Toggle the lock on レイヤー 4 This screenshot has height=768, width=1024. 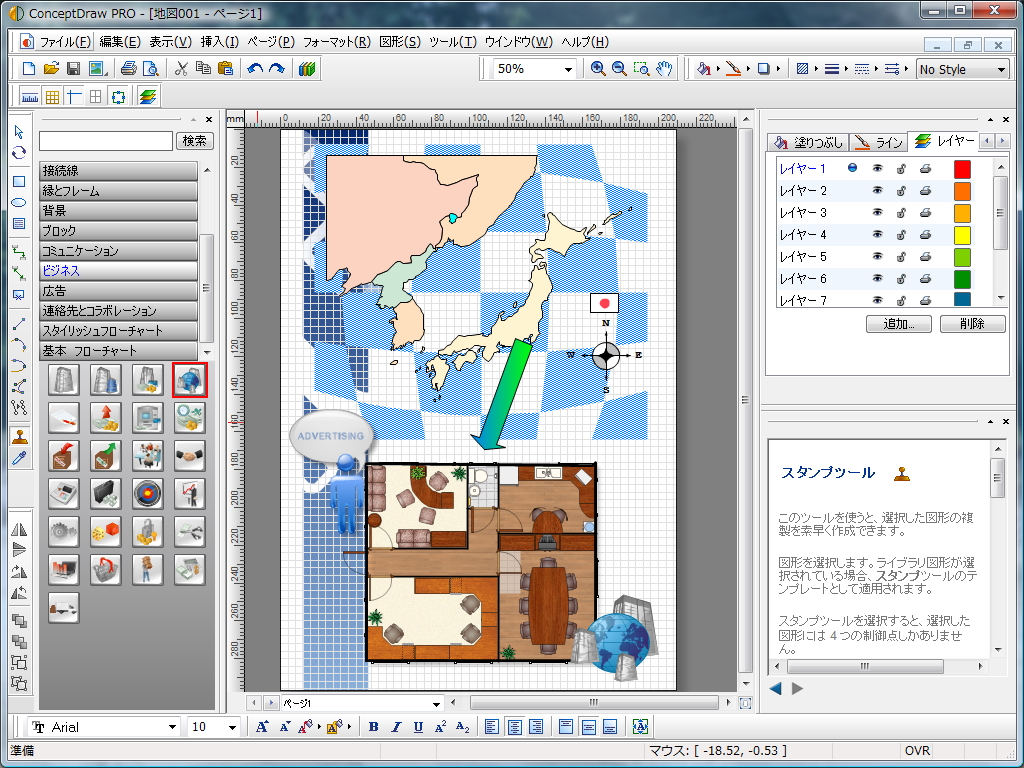[x=901, y=235]
